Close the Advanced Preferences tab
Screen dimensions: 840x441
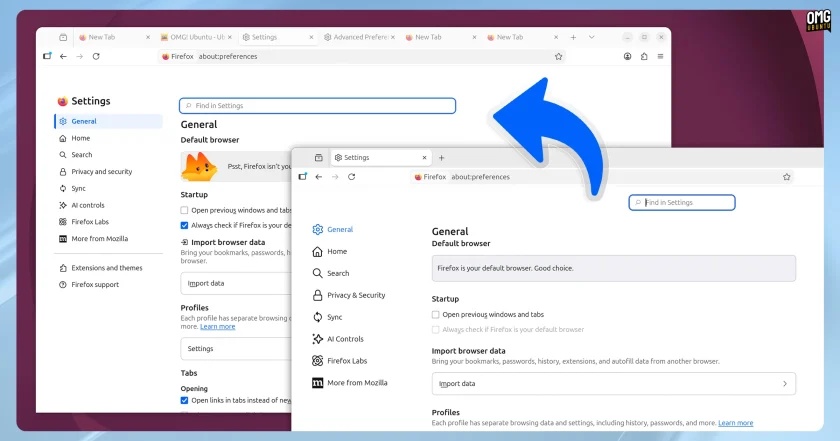[393, 37]
